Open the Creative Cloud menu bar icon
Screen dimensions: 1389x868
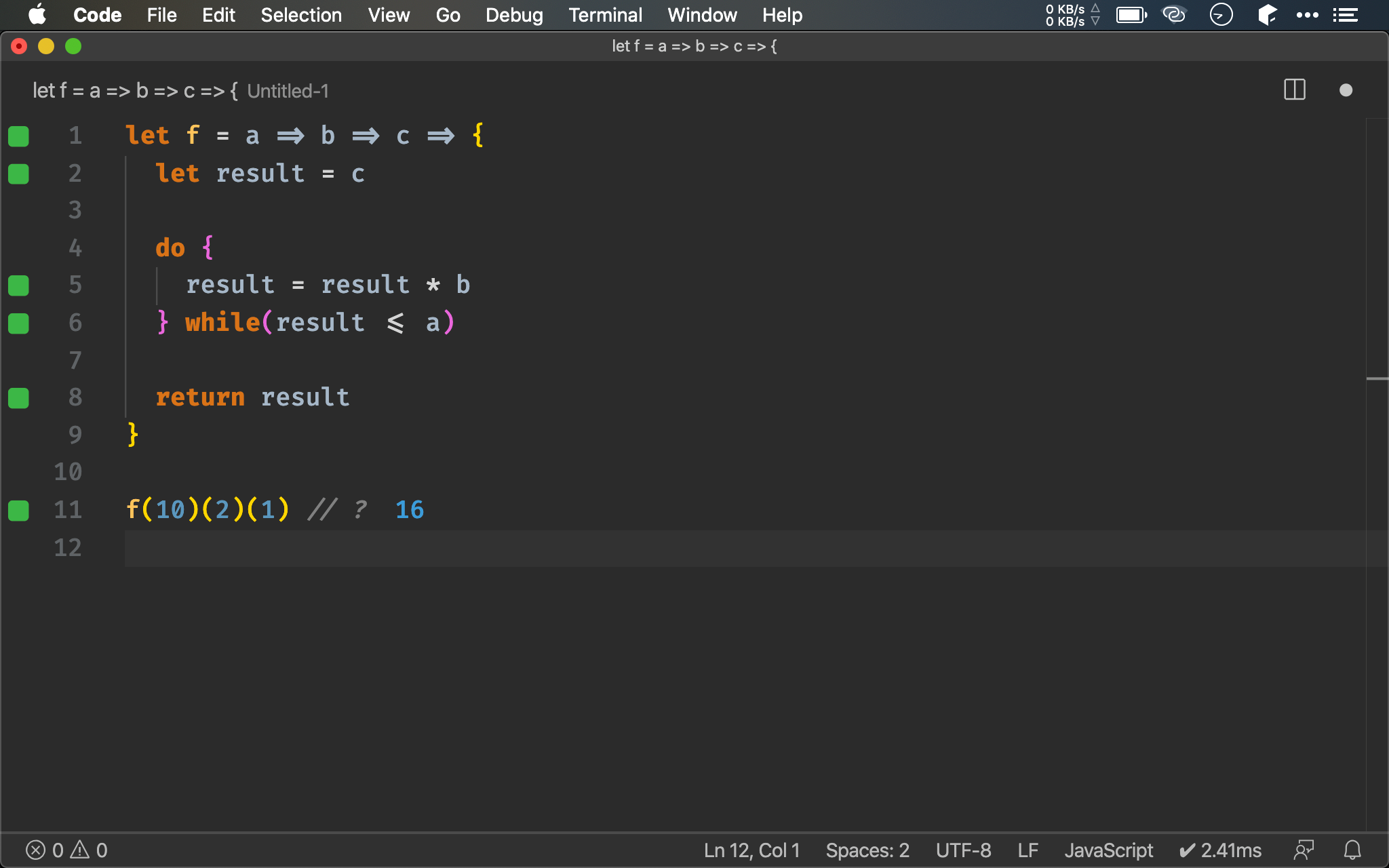point(1174,14)
